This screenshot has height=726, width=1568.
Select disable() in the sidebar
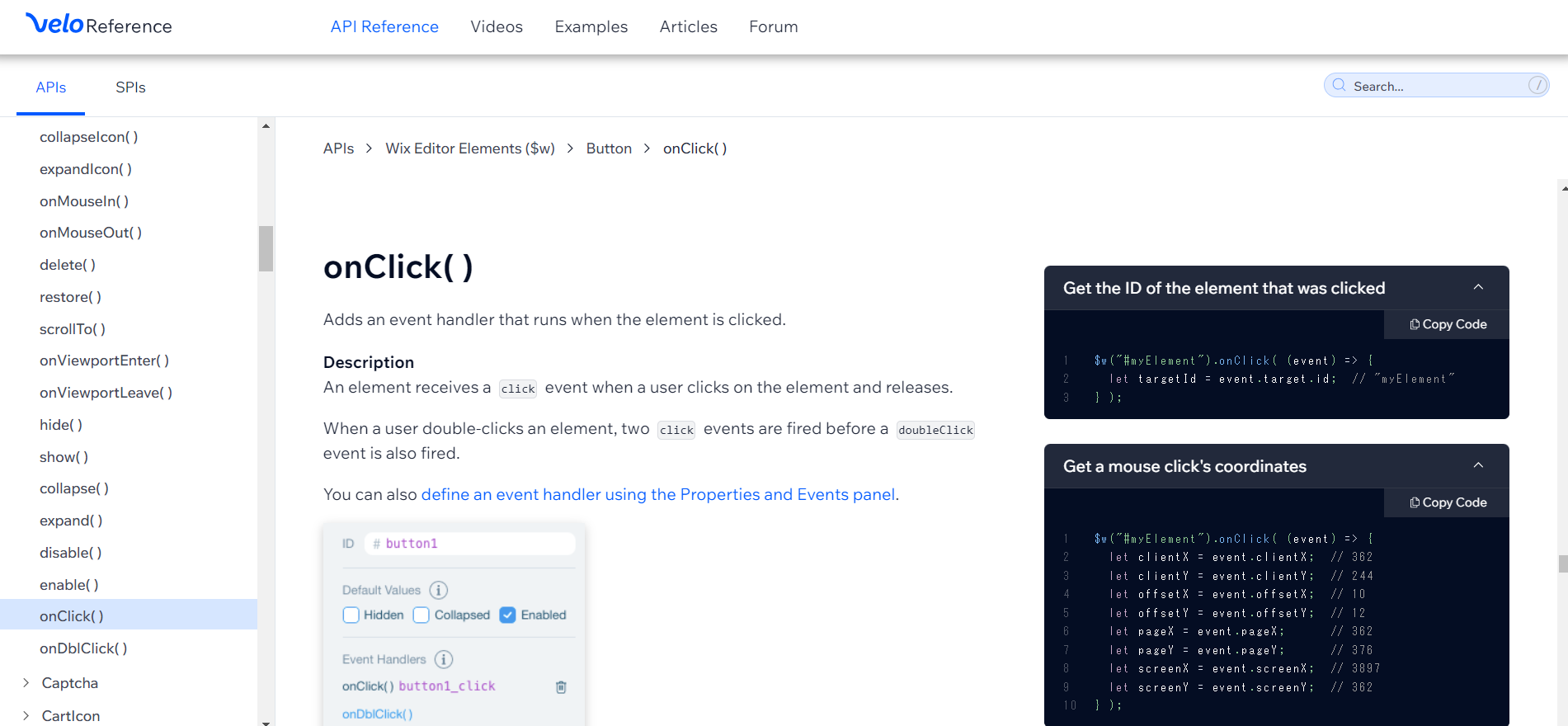[71, 553]
